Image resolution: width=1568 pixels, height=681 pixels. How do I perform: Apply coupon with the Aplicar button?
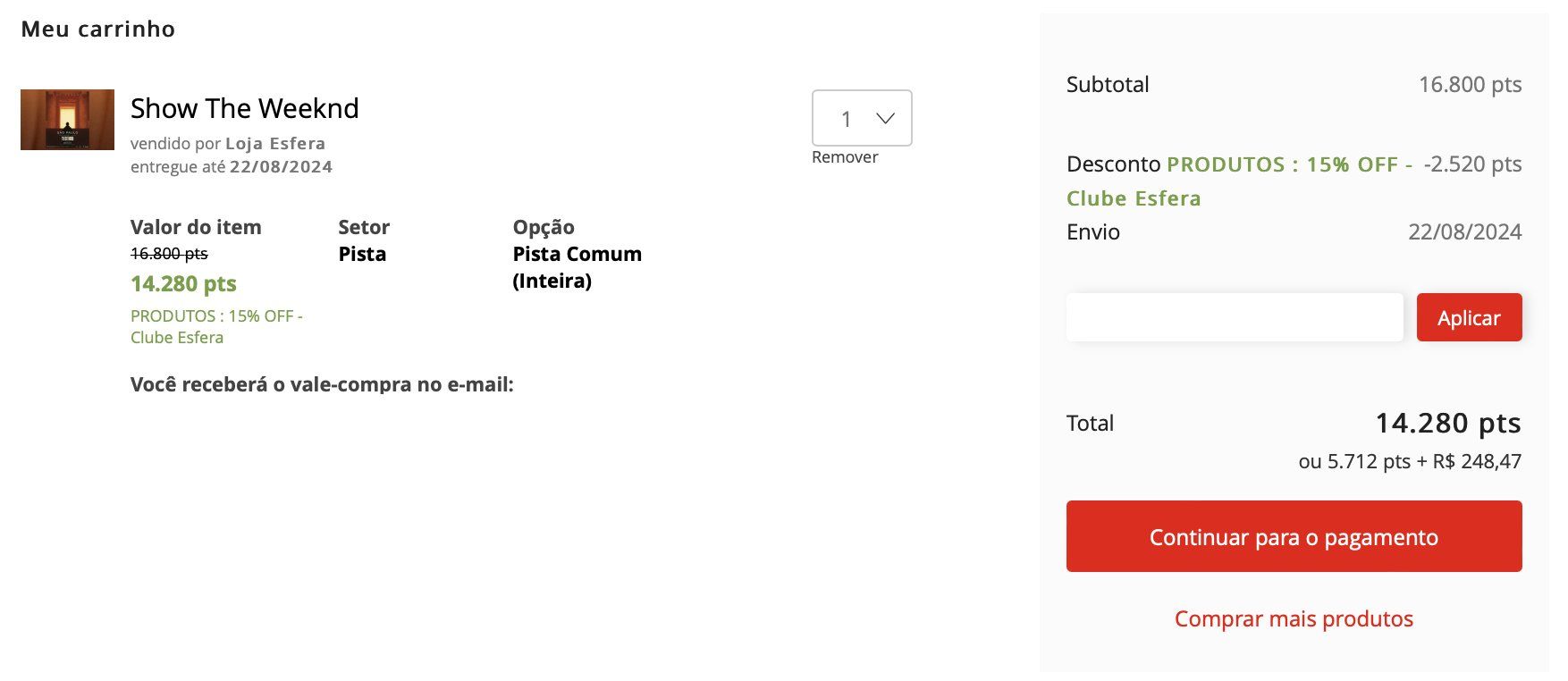(1469, 317)
